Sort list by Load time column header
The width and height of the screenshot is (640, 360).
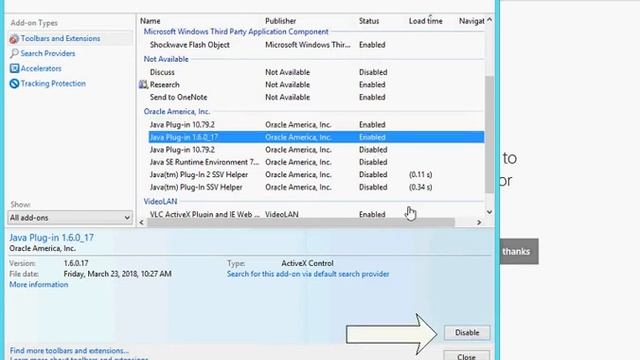[x=426, y=21]
